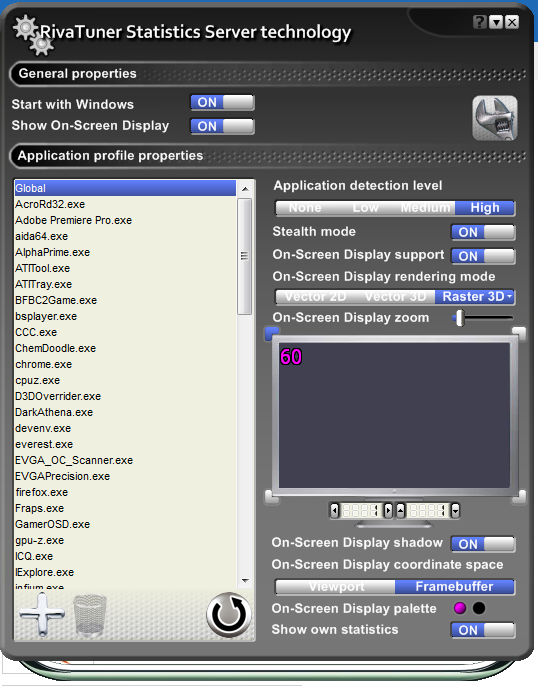Select Adobe Premiere Pro.exe profile
538x687 pixels.
(x=125, y=220)
